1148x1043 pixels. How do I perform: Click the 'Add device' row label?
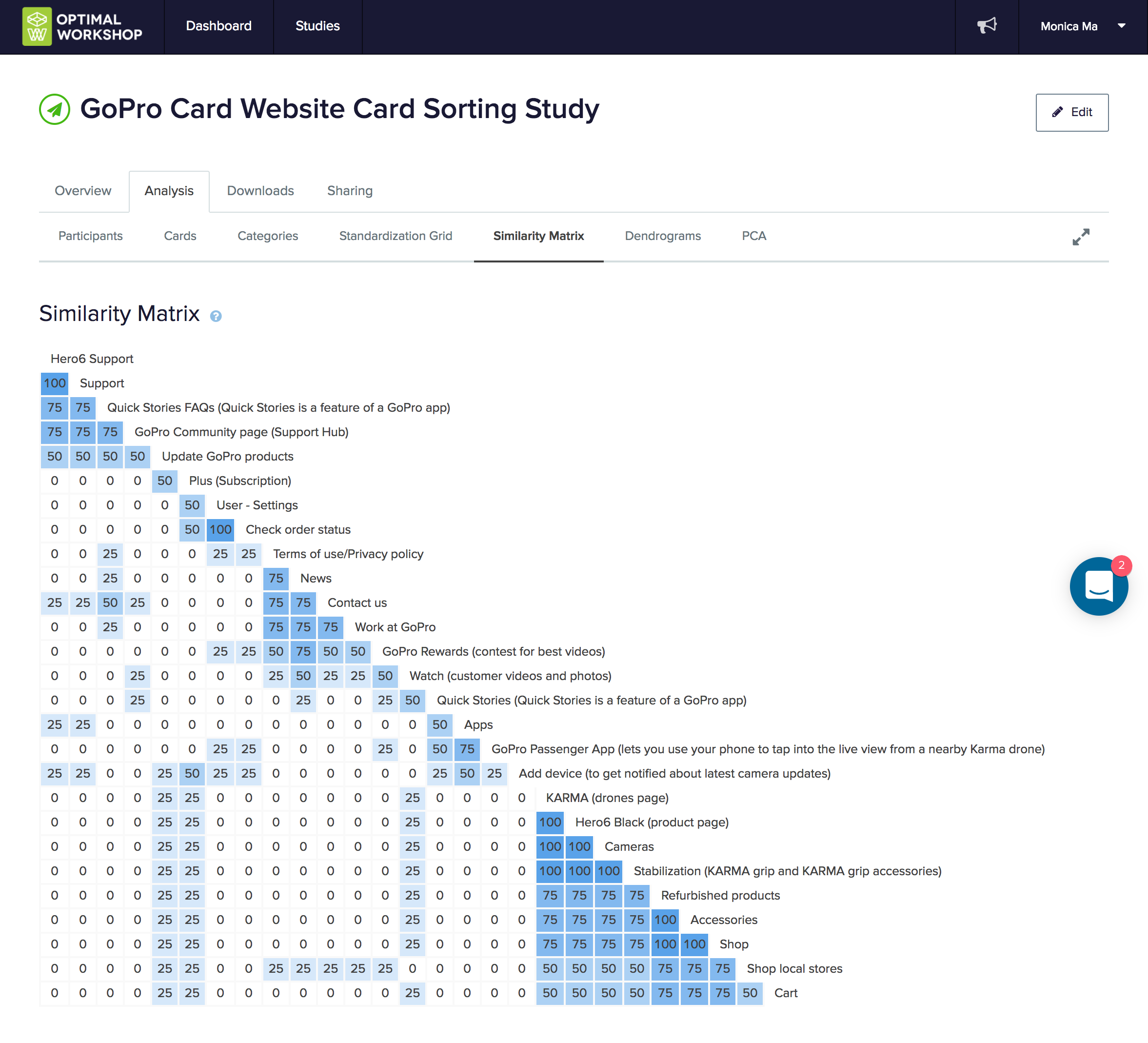(x=675, y=773)
